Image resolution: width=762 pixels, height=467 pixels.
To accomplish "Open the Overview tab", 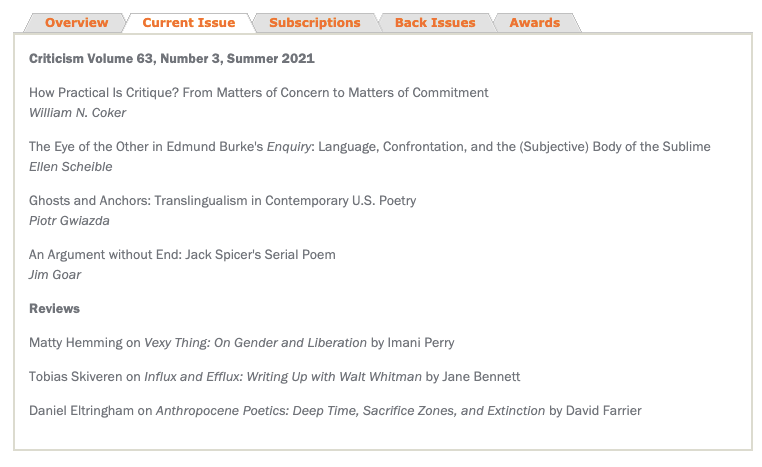I will tap(76, 23).
